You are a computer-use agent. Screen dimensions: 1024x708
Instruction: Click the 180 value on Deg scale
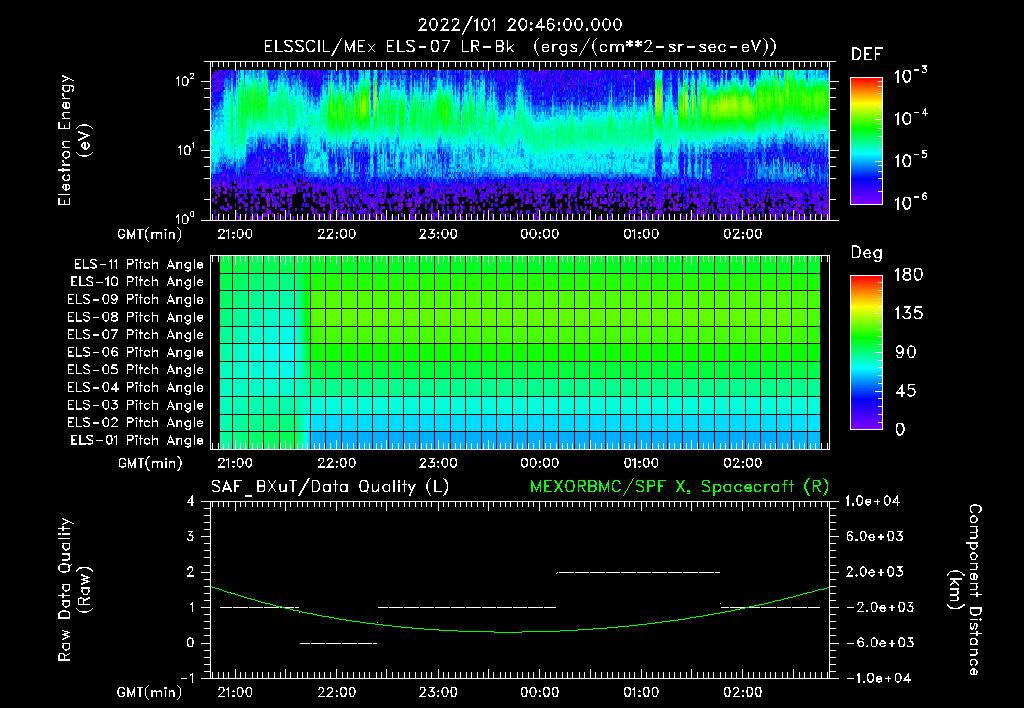point(908,275)
